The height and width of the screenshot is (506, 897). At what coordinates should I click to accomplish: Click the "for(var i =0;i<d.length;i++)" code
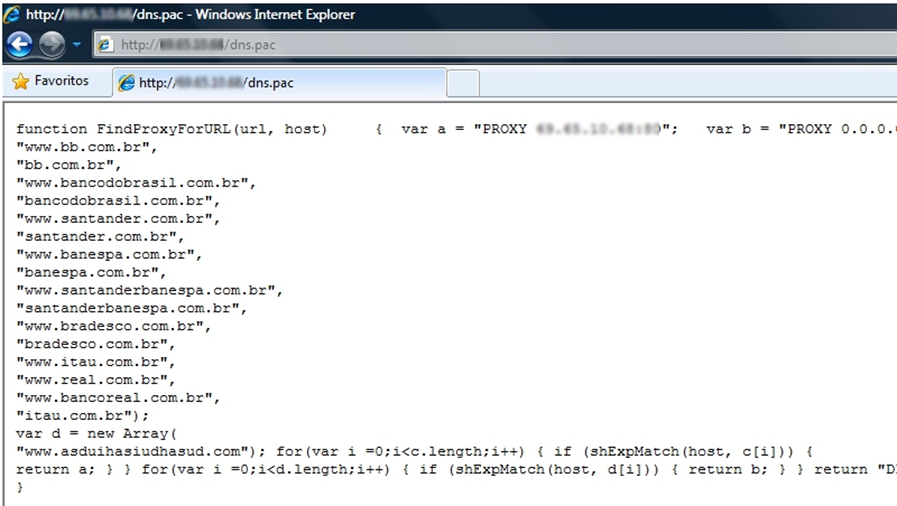(265, 469)
